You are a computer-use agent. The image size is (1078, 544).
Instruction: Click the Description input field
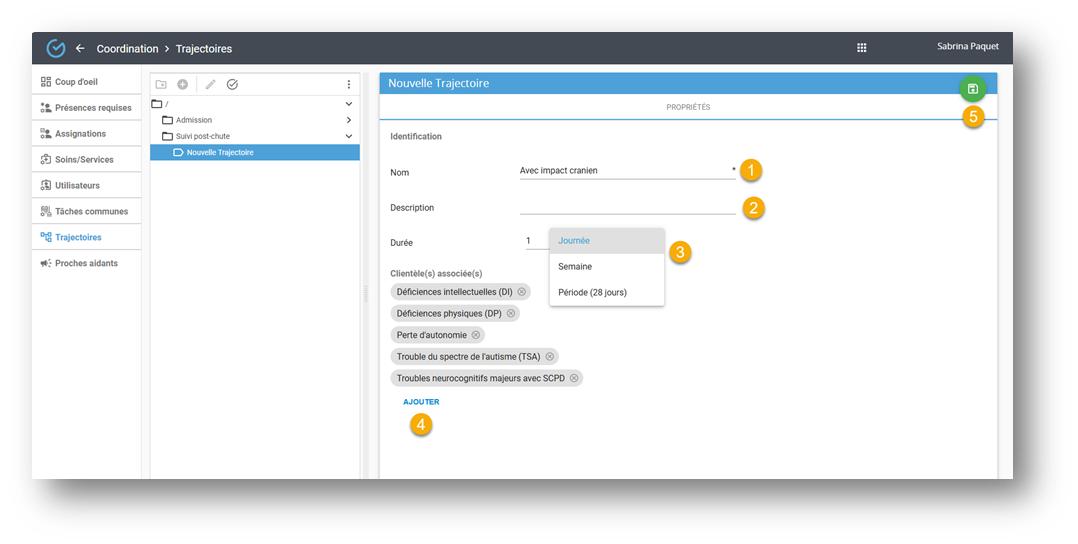(627, 207)
